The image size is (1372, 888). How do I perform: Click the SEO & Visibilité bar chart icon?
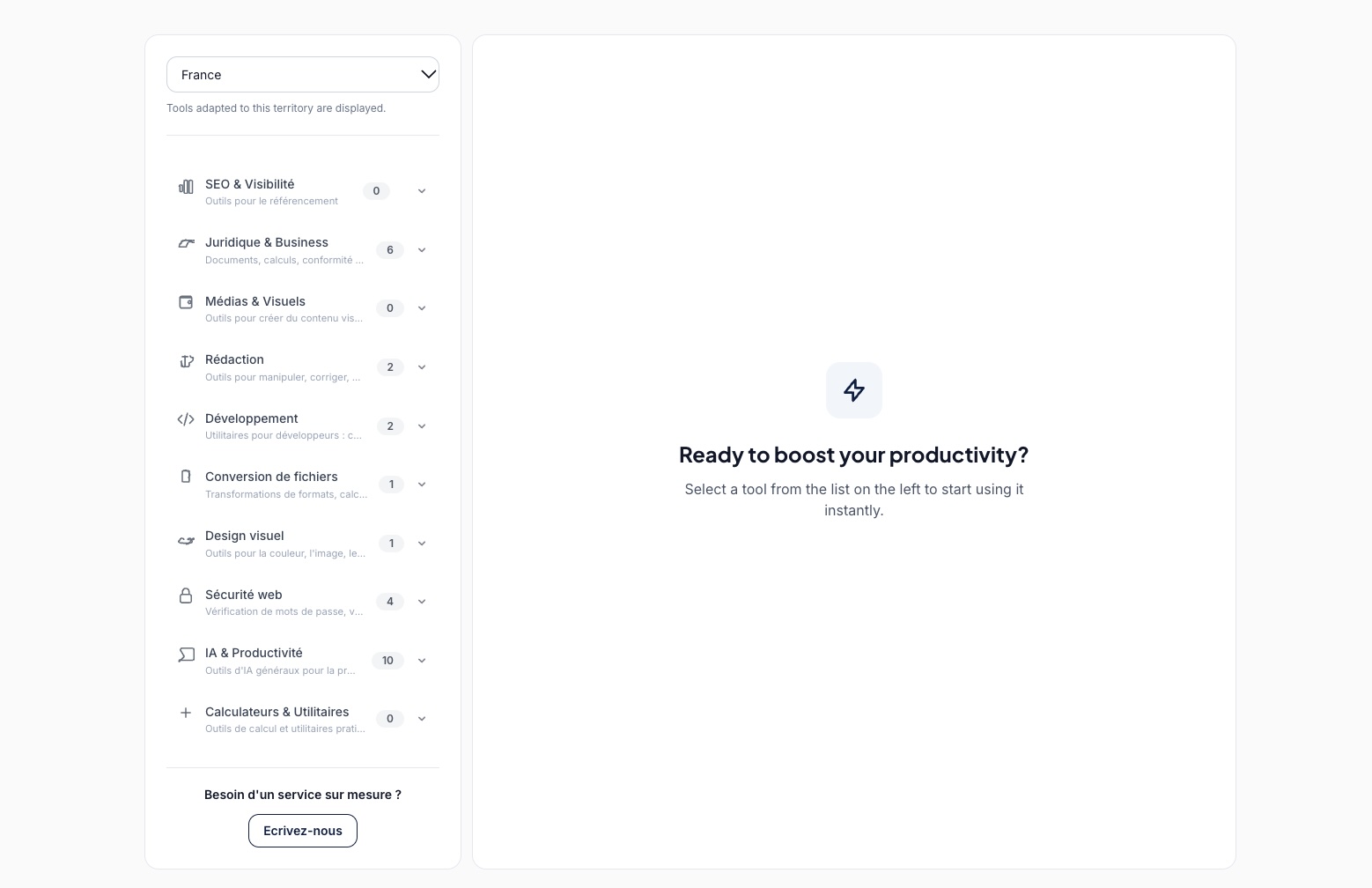pos(186,187)
